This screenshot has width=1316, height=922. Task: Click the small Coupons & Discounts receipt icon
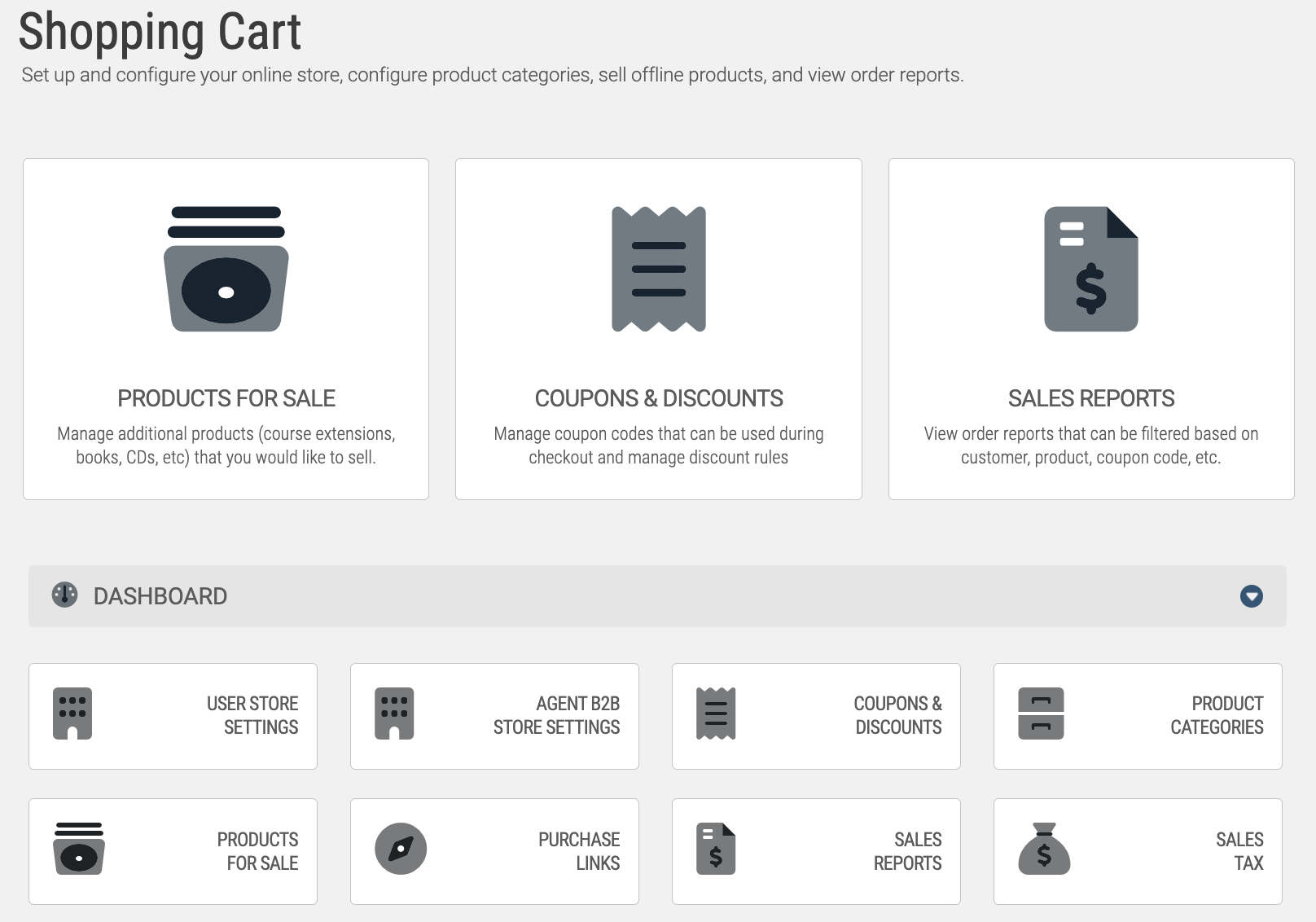point(716,713)
